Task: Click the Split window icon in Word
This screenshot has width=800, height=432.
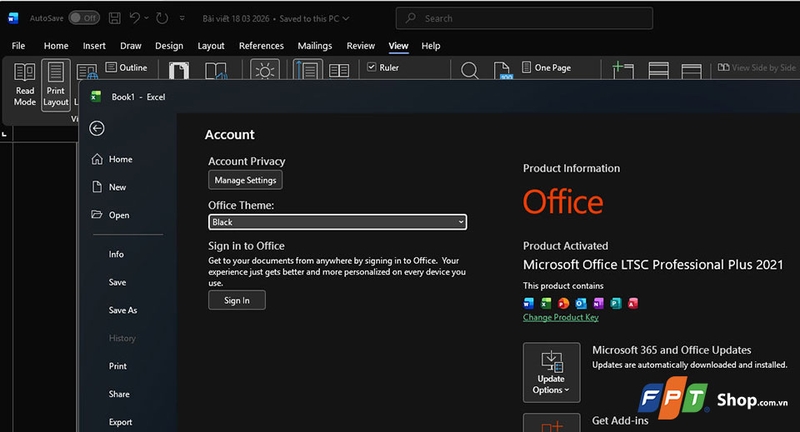Action: point(691,71)
